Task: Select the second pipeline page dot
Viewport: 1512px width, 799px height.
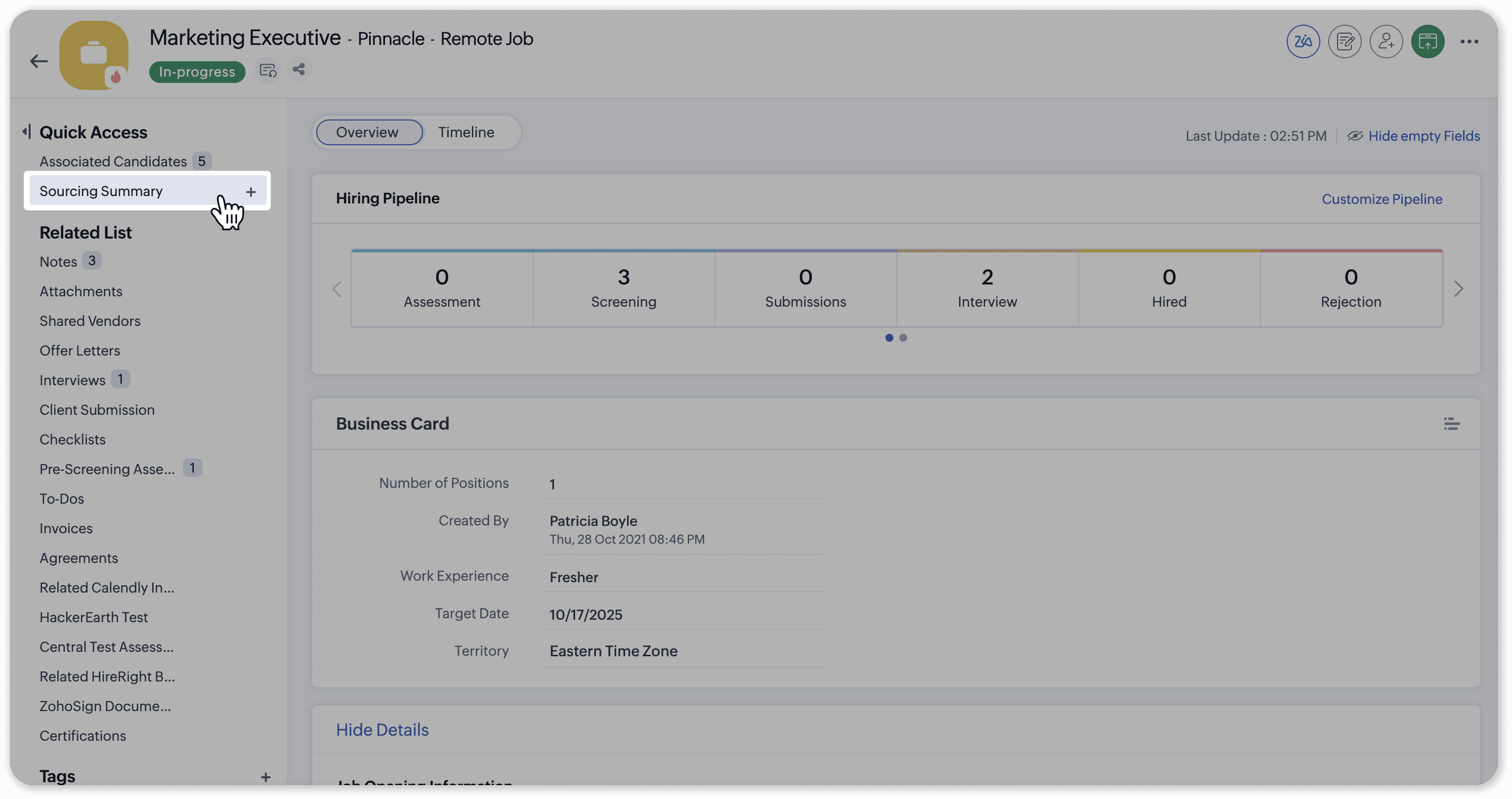Action: click(903, 338)
